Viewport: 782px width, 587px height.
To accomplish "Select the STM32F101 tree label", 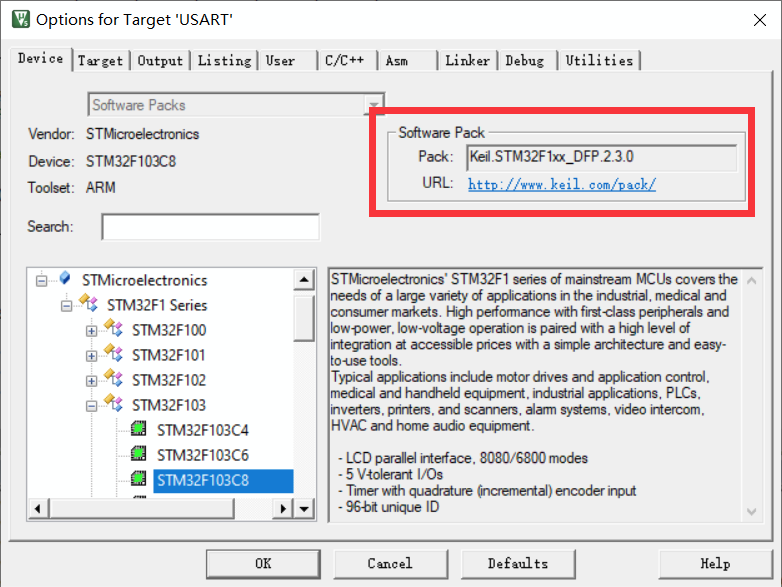I will [169, 355].
